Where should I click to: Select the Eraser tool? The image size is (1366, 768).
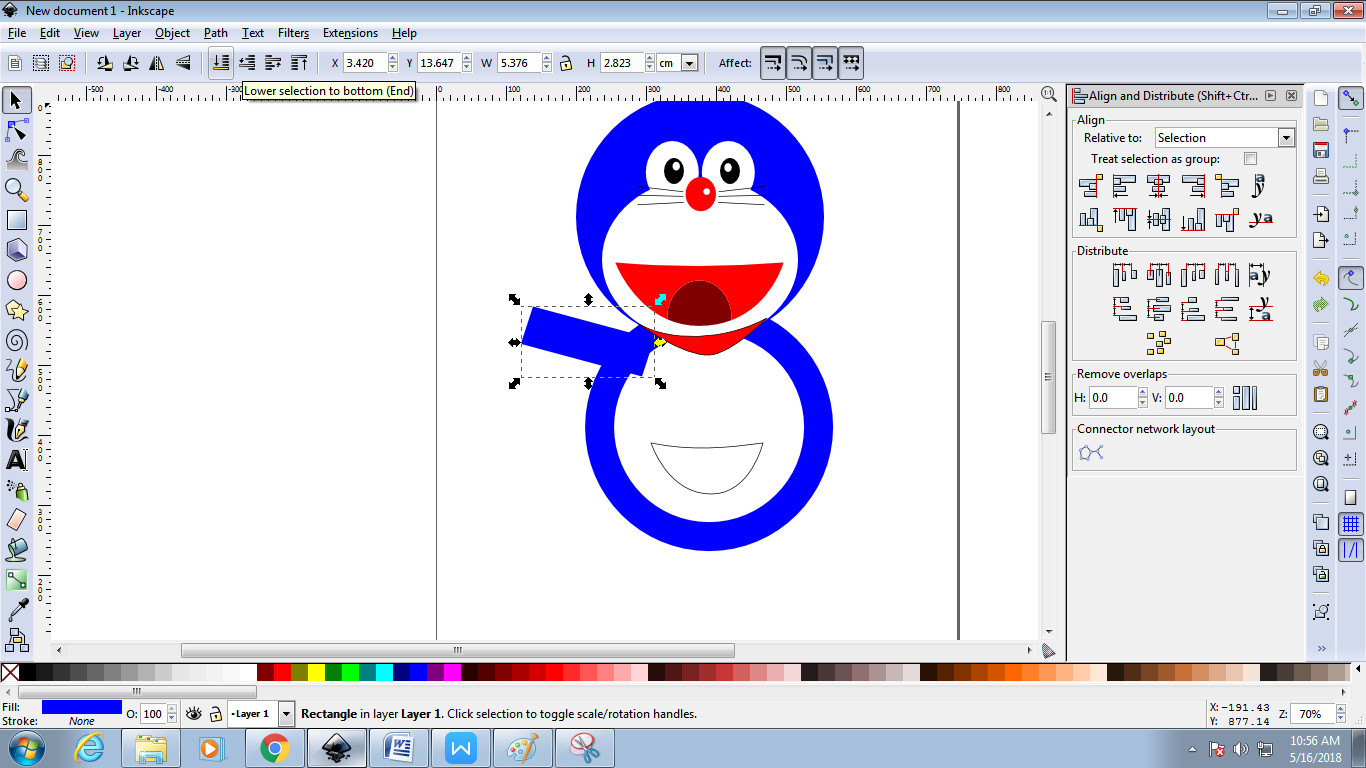coord(16,520)
